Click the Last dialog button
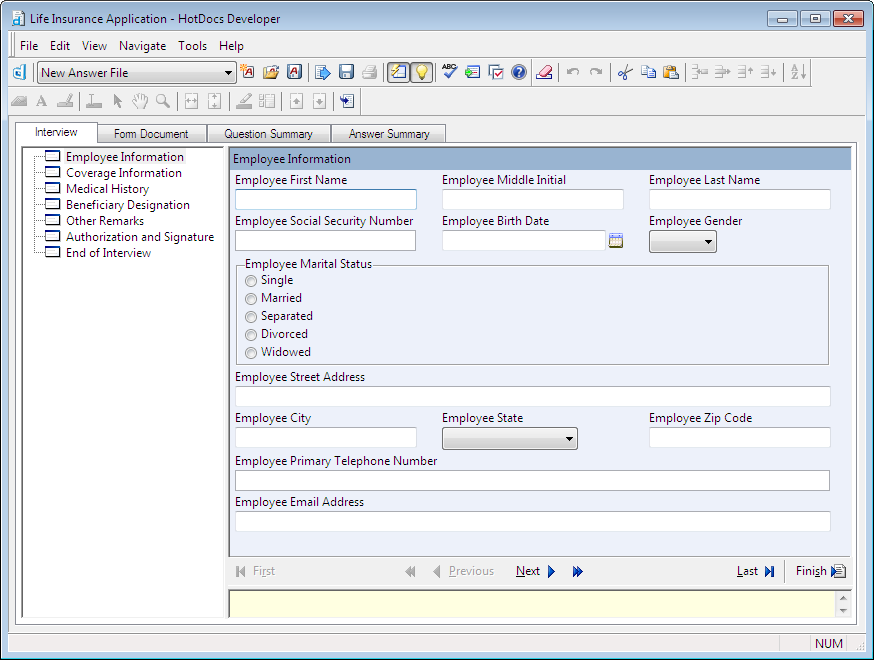Image resolution: width=874 pixels, height=660 pixels. pyautogui.click(x=755, y=571)
